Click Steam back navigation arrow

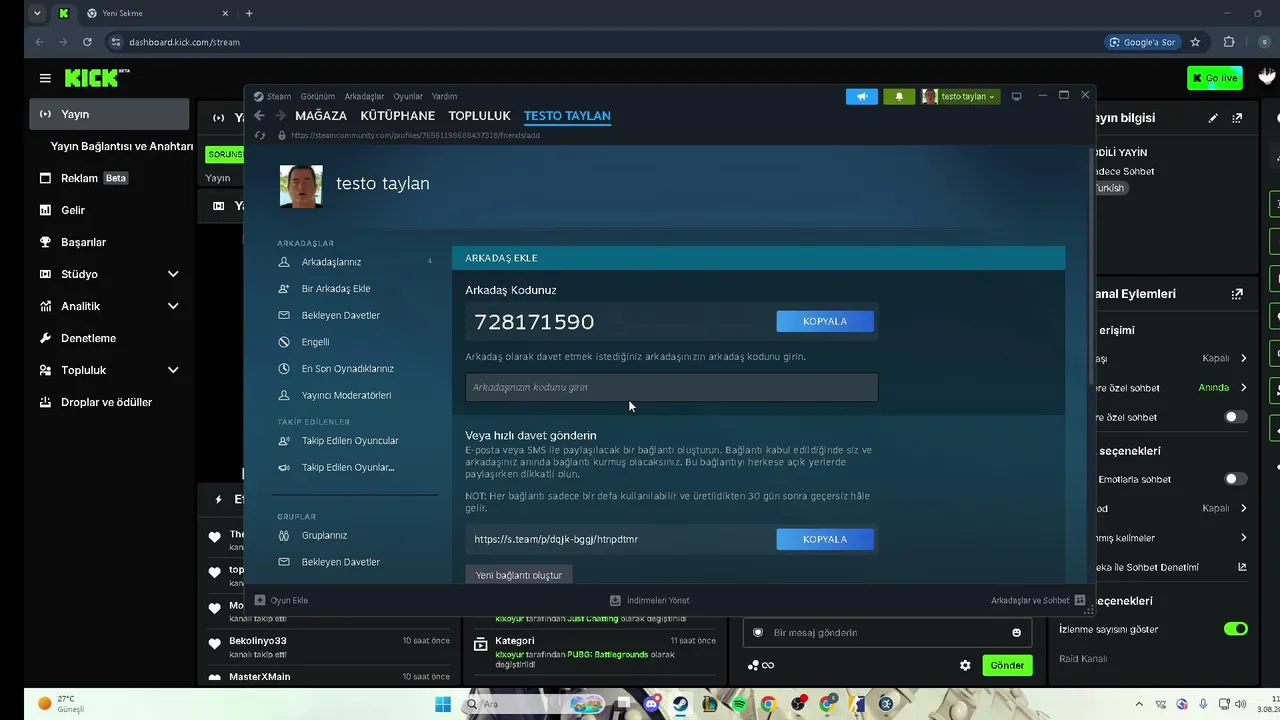(260, 116)
